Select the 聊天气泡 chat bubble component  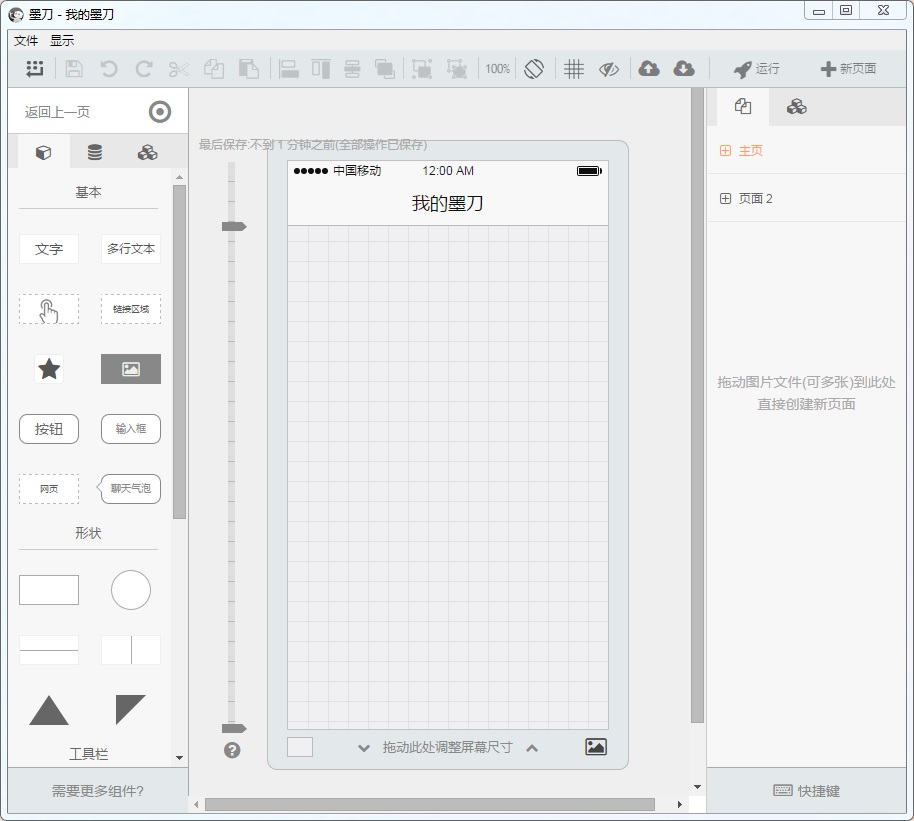[129, 489]
